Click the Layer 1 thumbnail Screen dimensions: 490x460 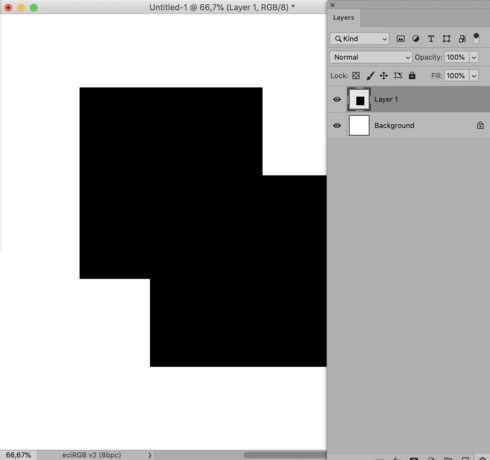point(359,99)
